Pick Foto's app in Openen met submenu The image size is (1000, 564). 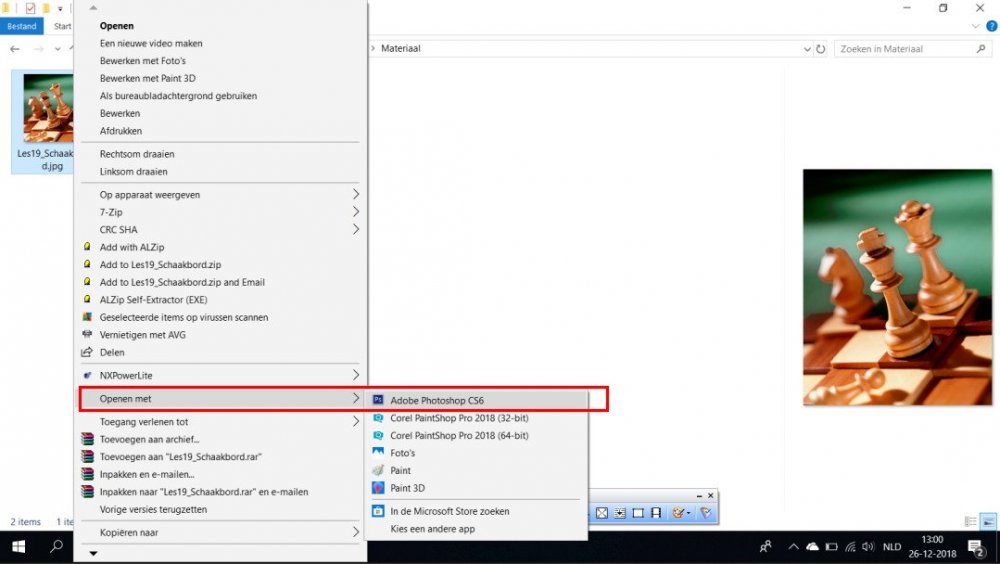pos(403,453)
